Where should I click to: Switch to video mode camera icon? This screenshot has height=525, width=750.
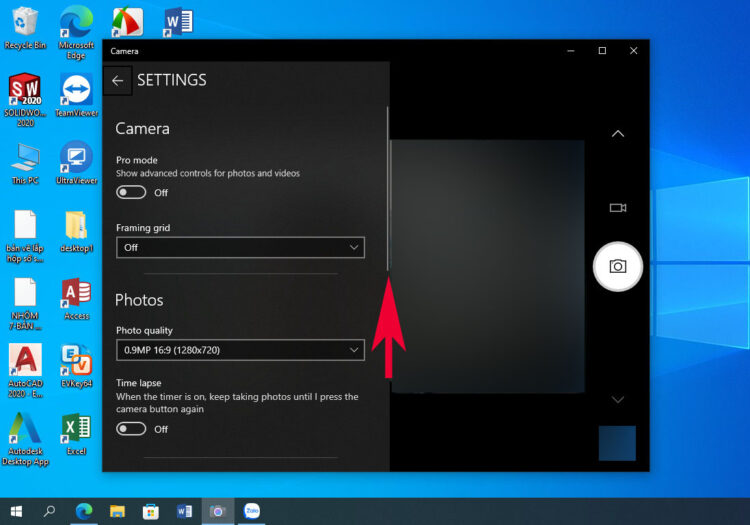point(618,208)
